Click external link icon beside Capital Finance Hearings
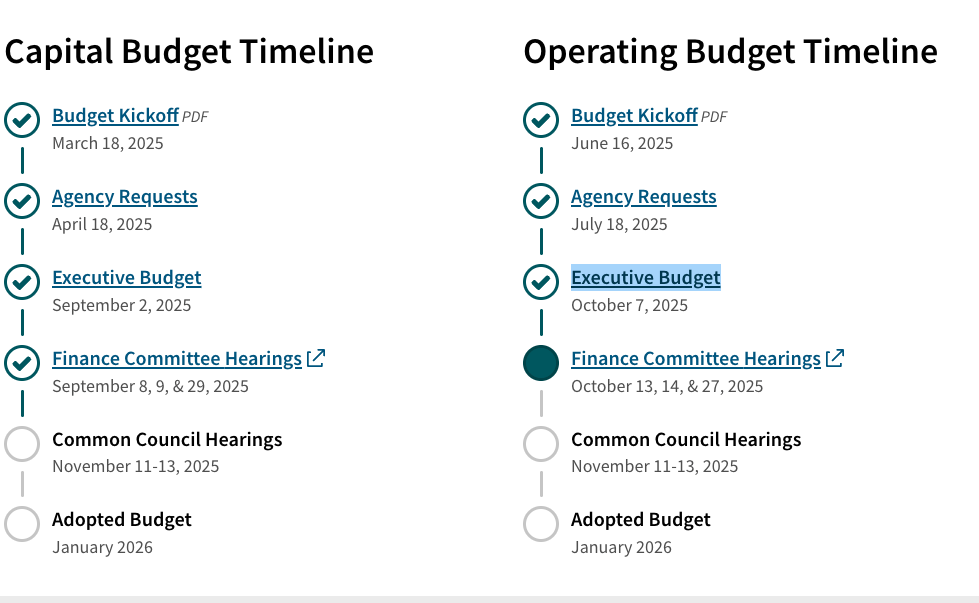This screenshot has width=979, height=603. pyautogui.click(x=316, y=358)
